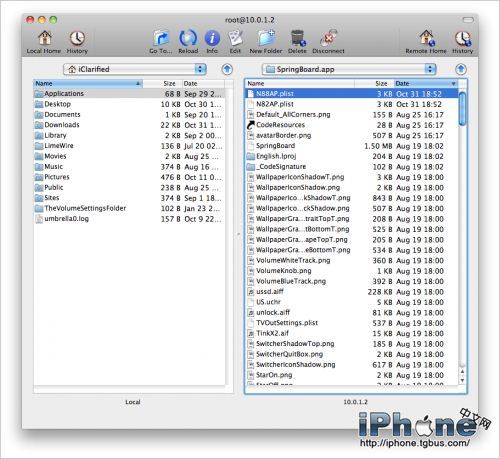Screen dimensions: 500x459
Task: Go to Local Home in toolbar
Action: coord(44,42)
